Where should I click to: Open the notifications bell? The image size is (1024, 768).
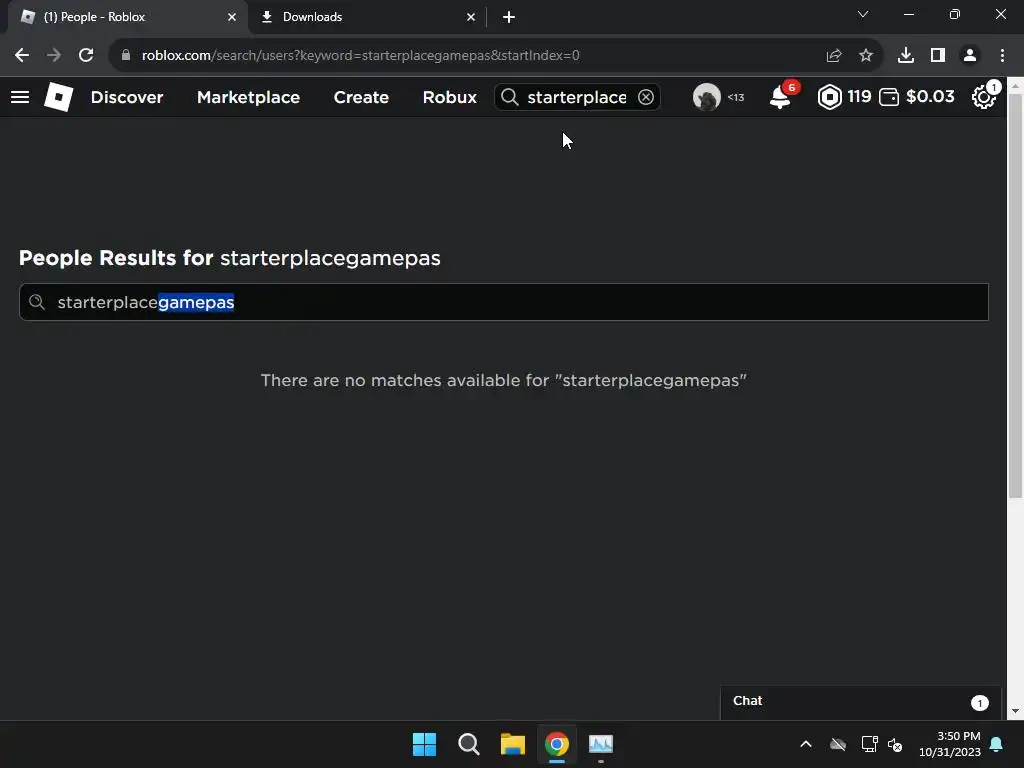pyautogui.click(x=780, y=97)
